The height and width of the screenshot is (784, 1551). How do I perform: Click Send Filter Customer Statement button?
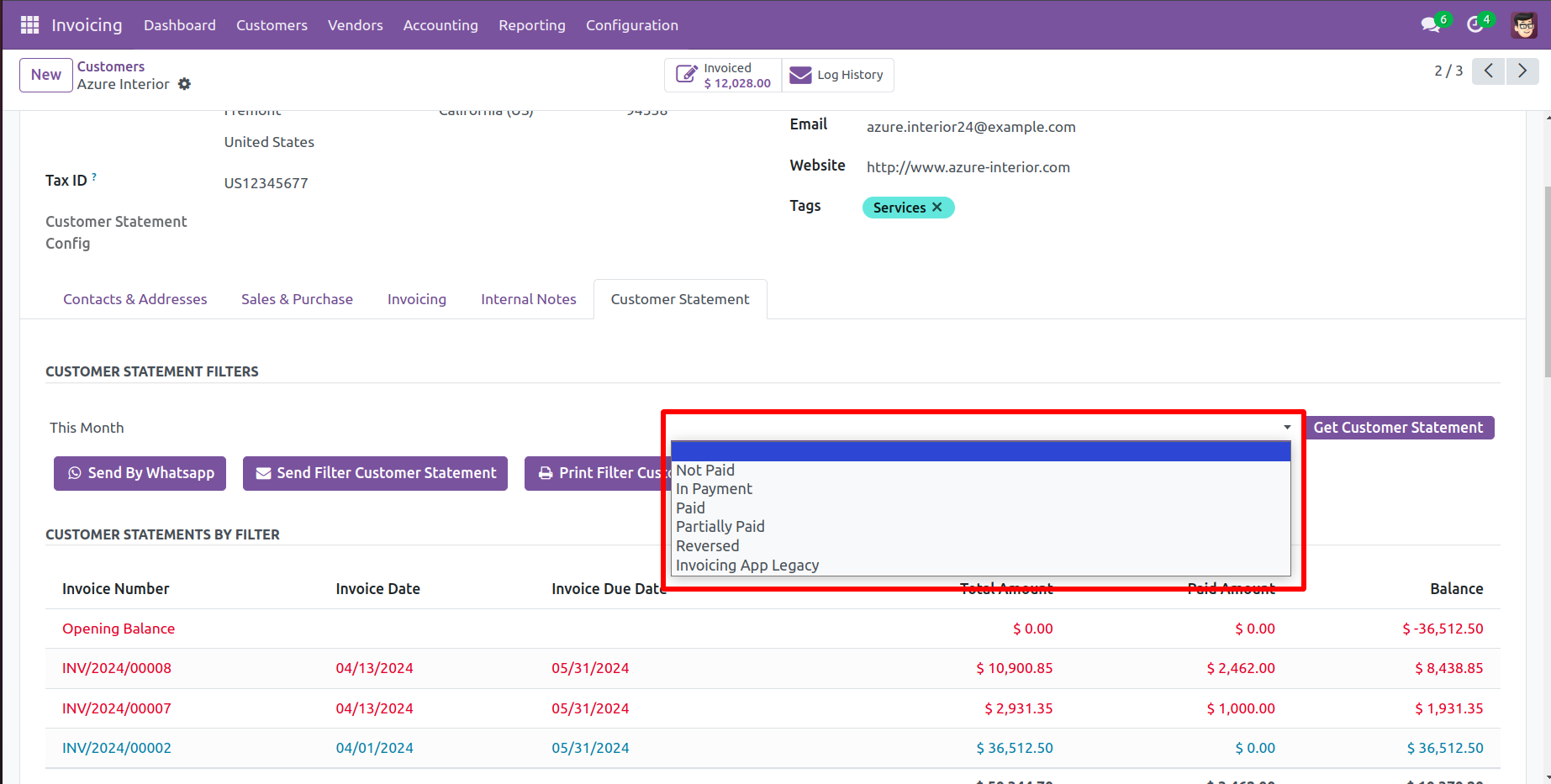(x=375, y=473)
